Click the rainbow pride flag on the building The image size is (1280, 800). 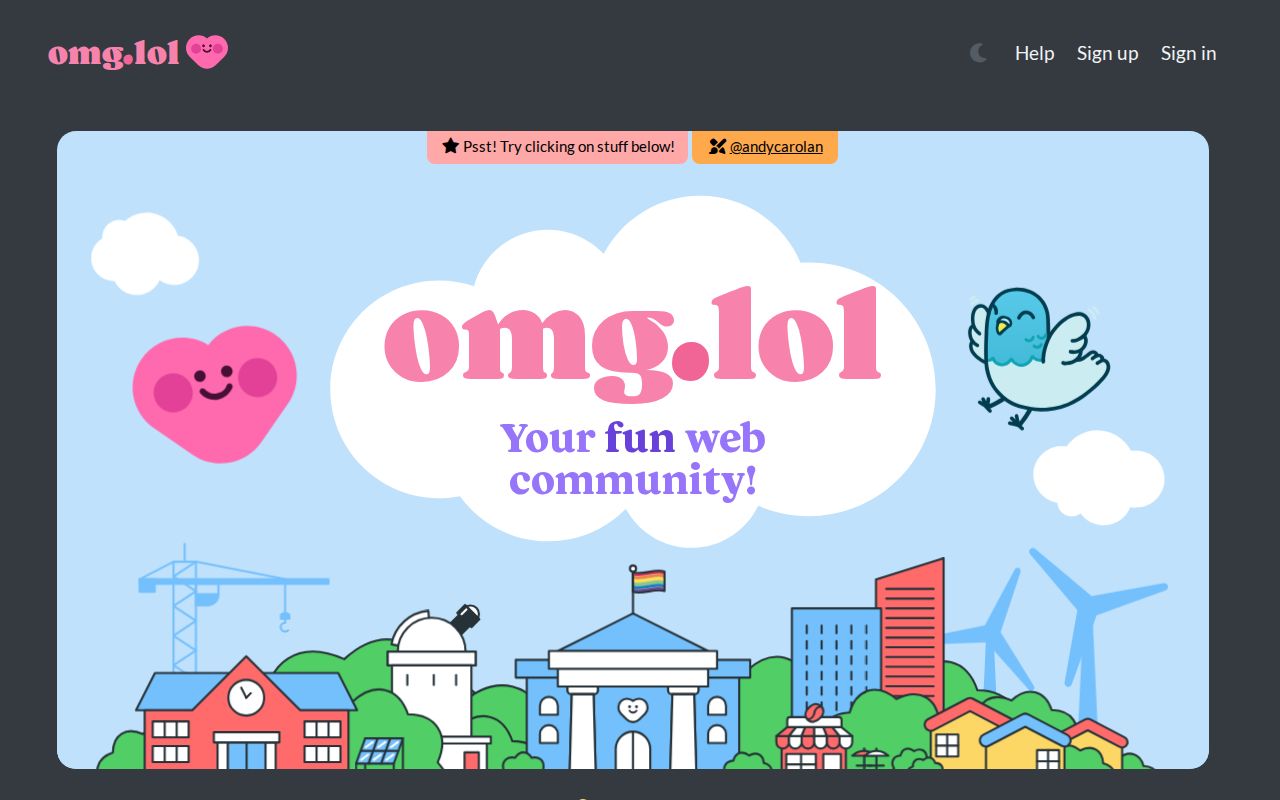[648, 580]
